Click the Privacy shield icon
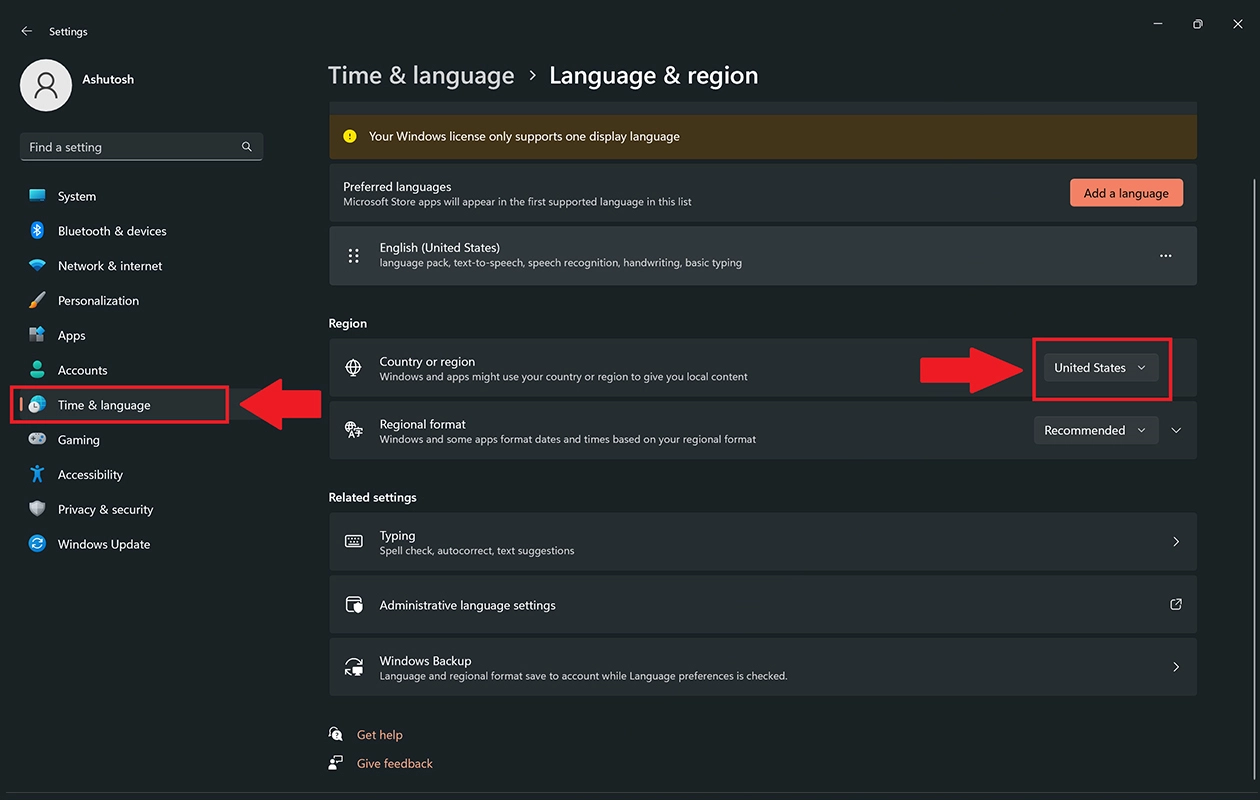Image resolution: width=1260 pixels, height=800 pixels. tap(37, 509)
